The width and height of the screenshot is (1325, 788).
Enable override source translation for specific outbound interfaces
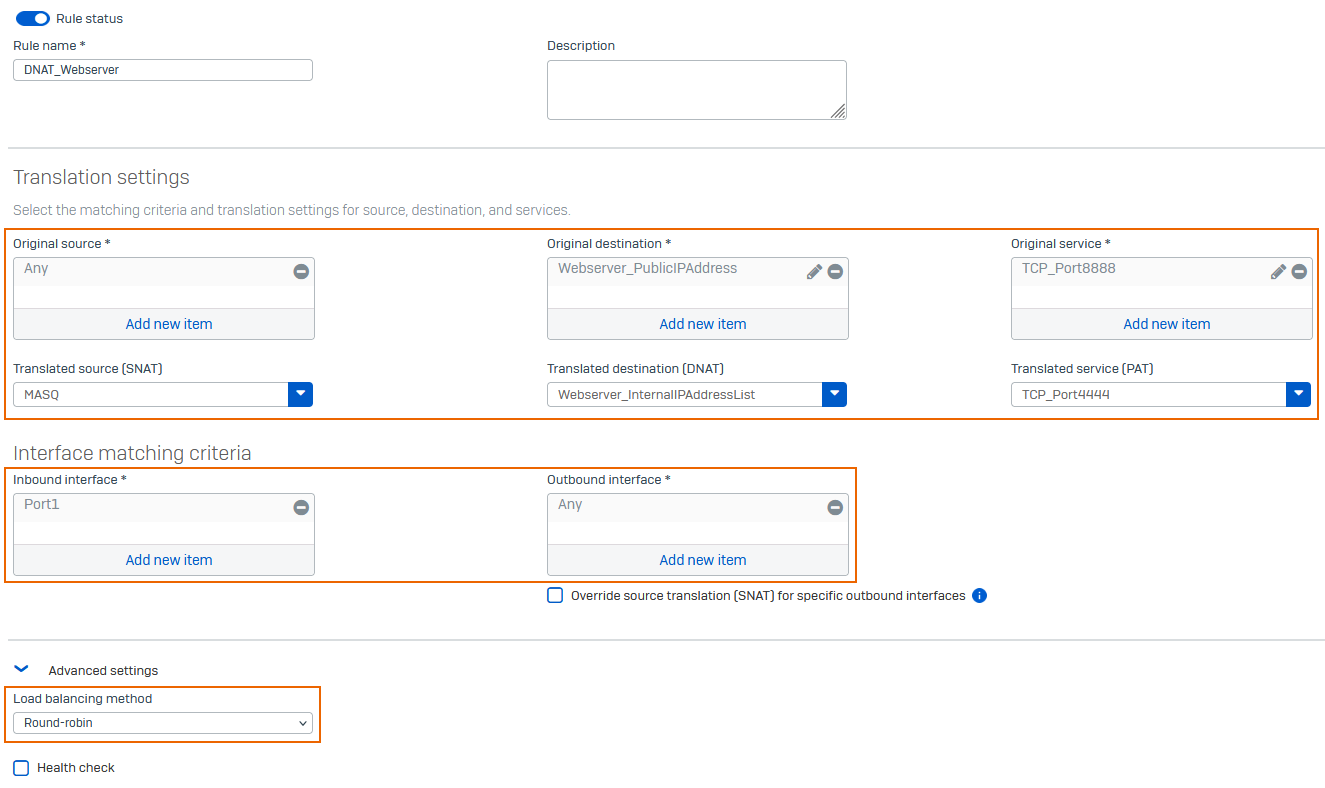[555, 595]
